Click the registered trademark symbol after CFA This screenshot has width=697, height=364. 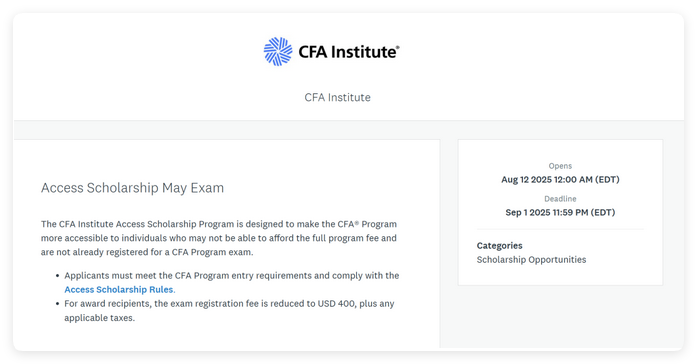357,222
